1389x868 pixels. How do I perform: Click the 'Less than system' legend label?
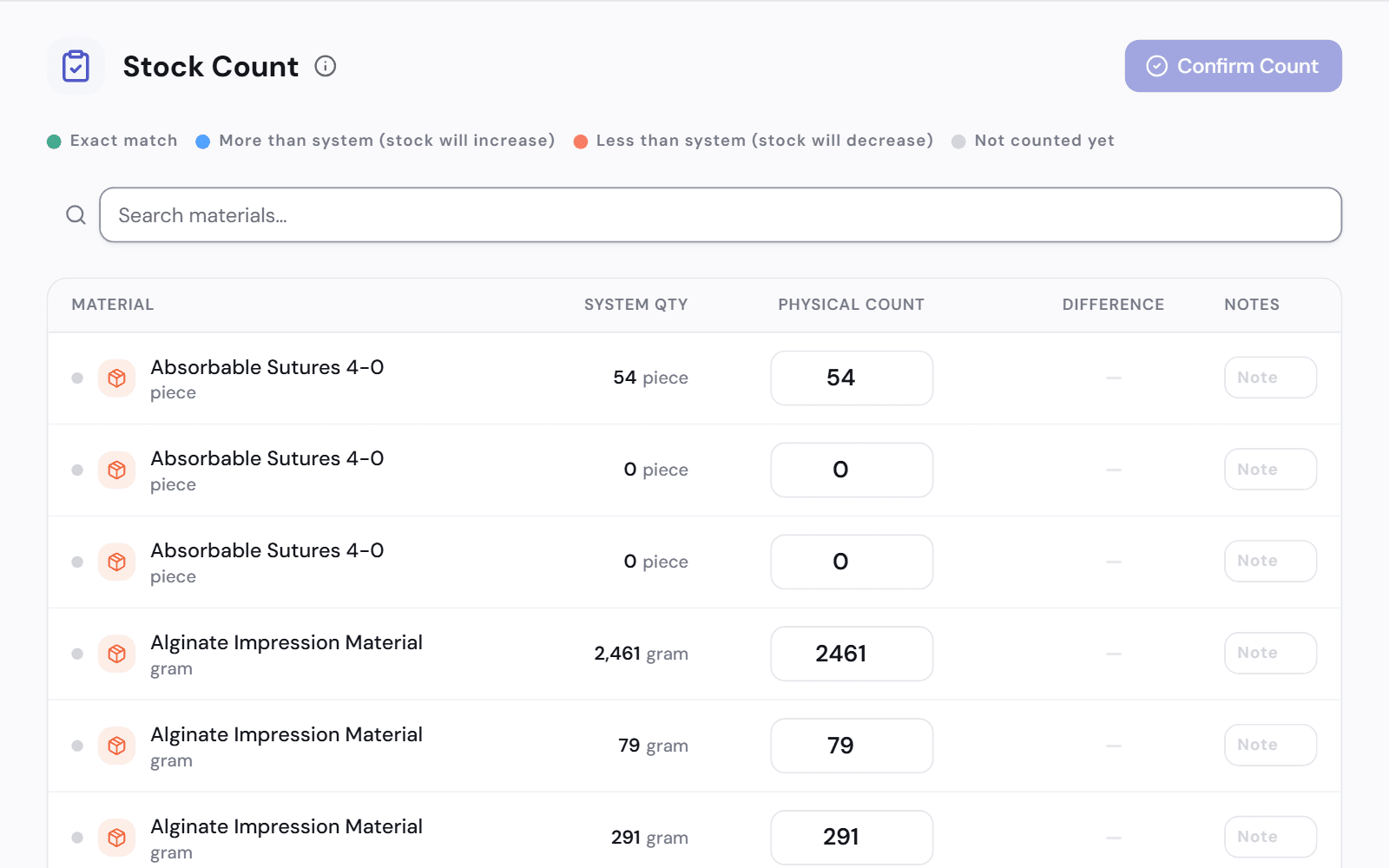click(x=765, y=141)
